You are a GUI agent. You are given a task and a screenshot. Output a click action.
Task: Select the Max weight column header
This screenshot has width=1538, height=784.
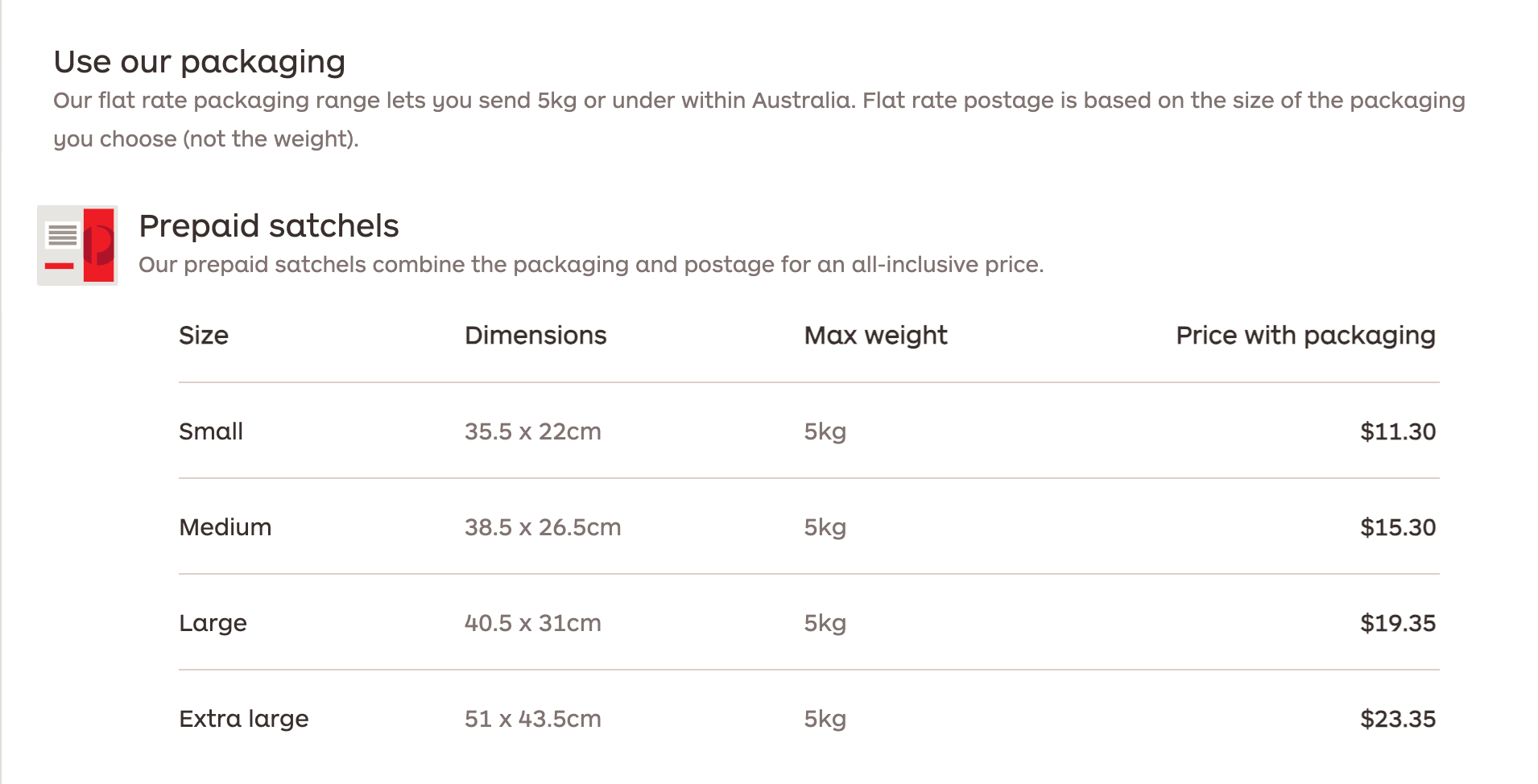point(876,335)
